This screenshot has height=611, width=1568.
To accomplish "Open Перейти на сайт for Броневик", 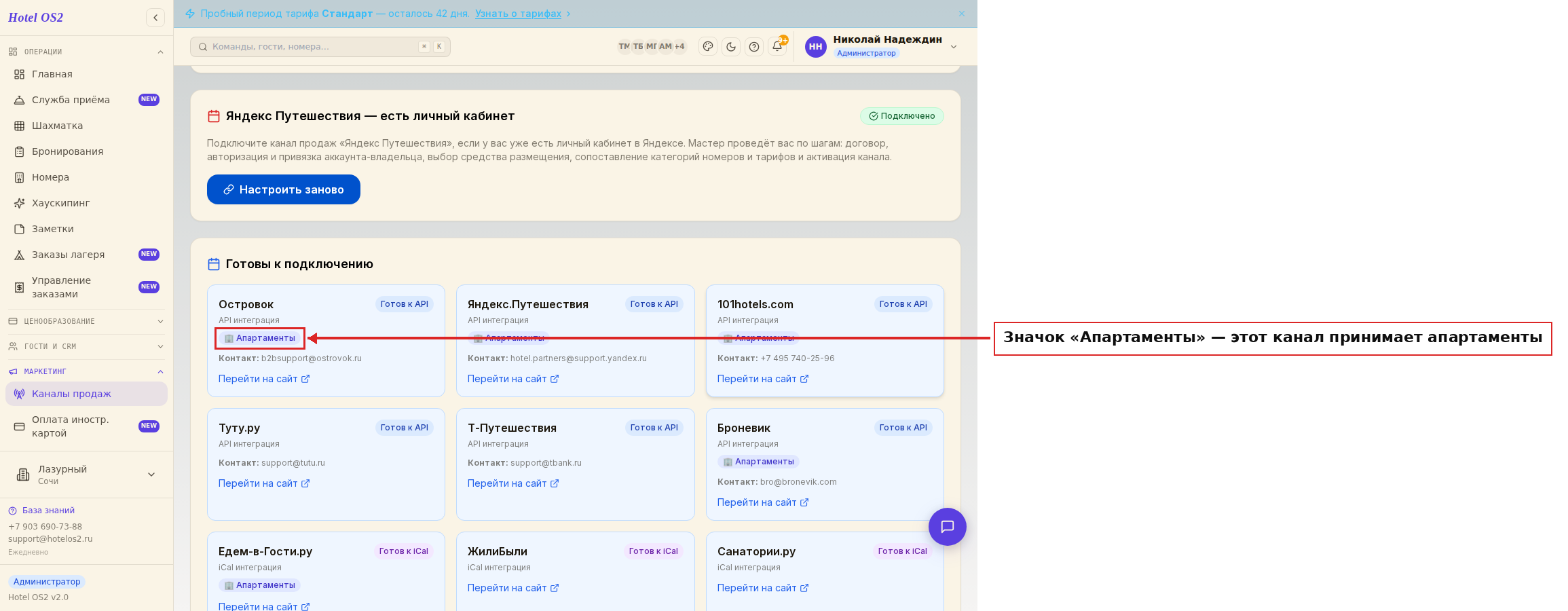I will pos(763,502).
